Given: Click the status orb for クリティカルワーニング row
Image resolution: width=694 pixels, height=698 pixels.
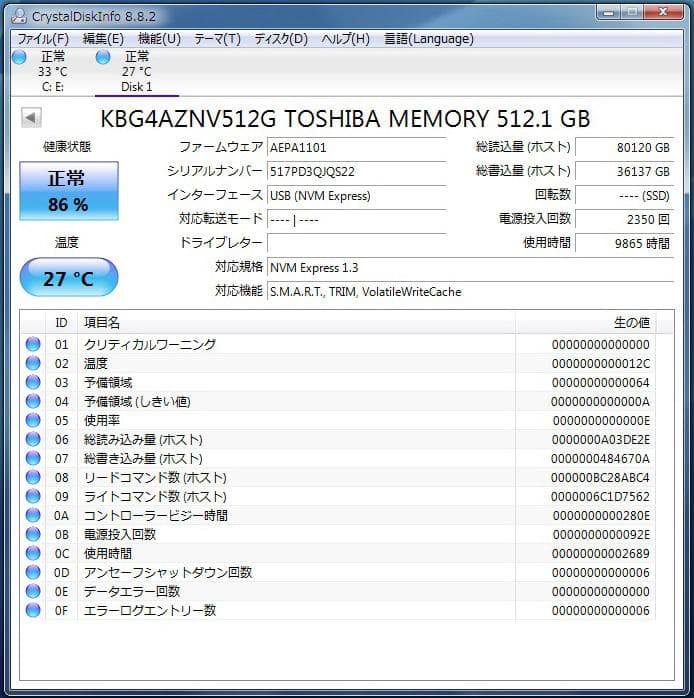Looking at the screenshot, I should (33, 344).
